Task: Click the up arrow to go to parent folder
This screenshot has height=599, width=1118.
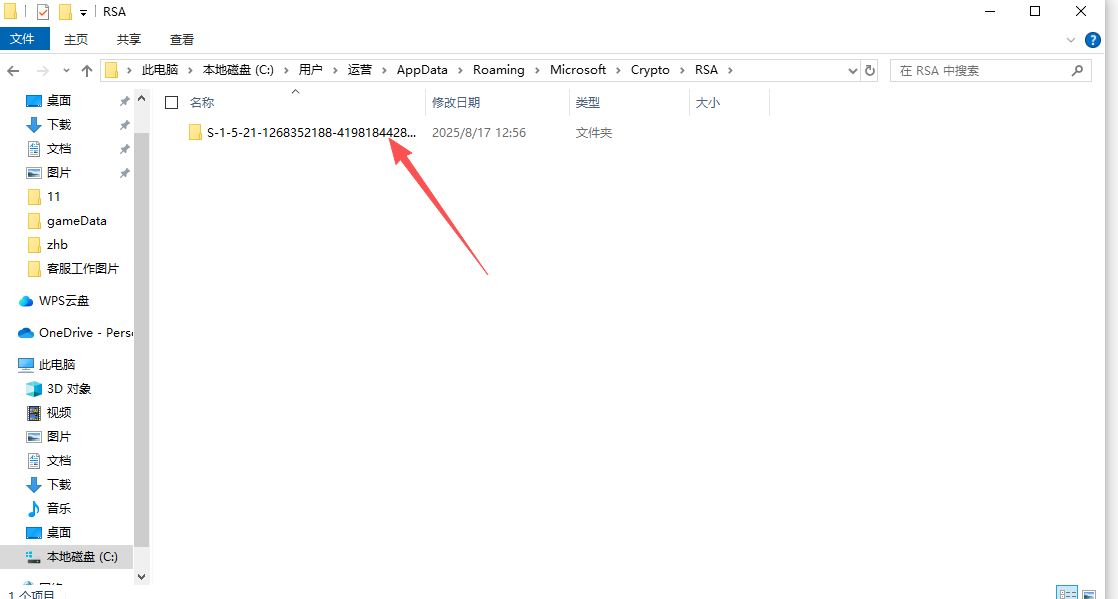Action: click(86, 69)
